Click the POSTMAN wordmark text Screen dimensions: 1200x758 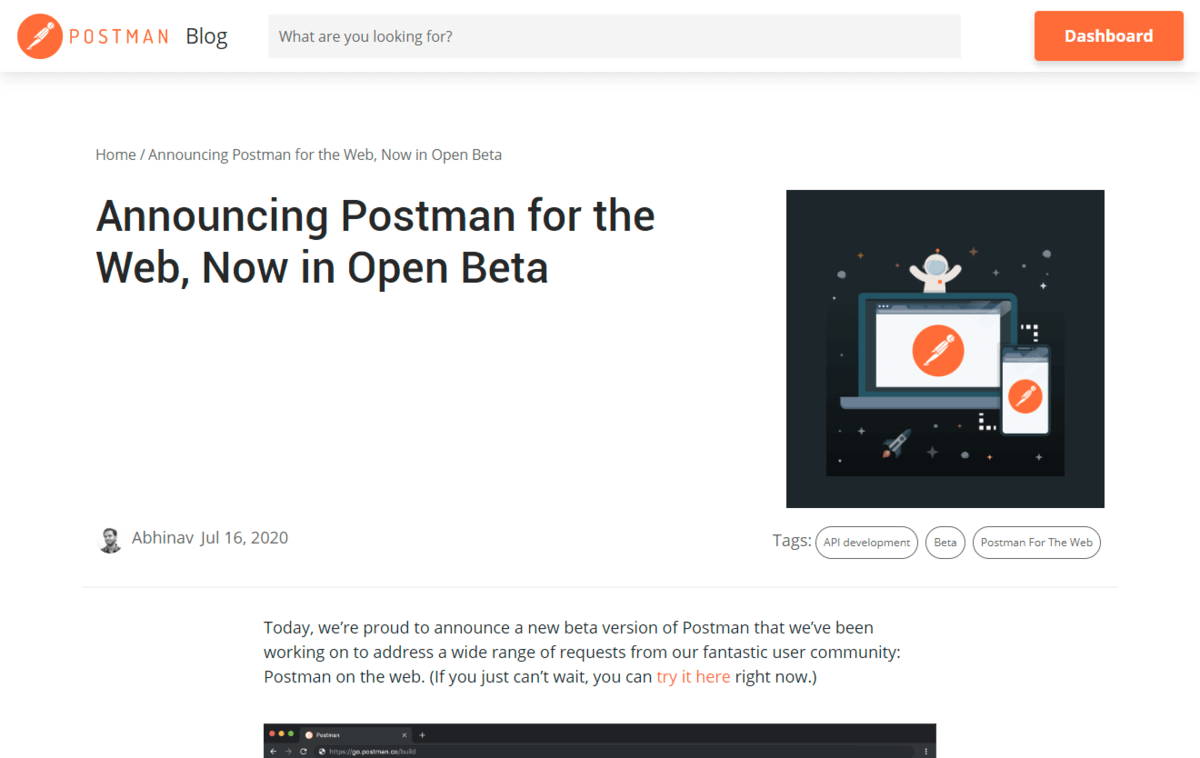pyautogui.click(x=119, y=37)
